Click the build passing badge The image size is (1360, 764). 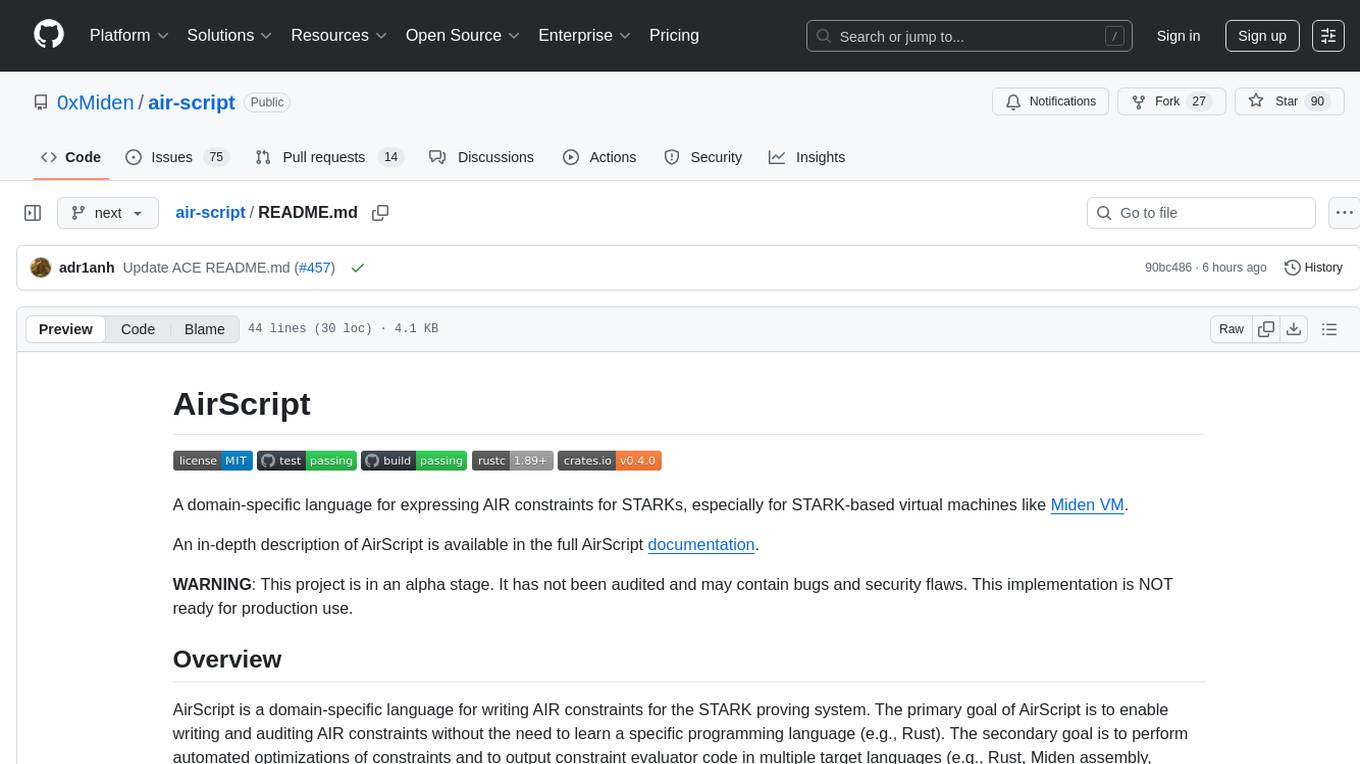414,460
